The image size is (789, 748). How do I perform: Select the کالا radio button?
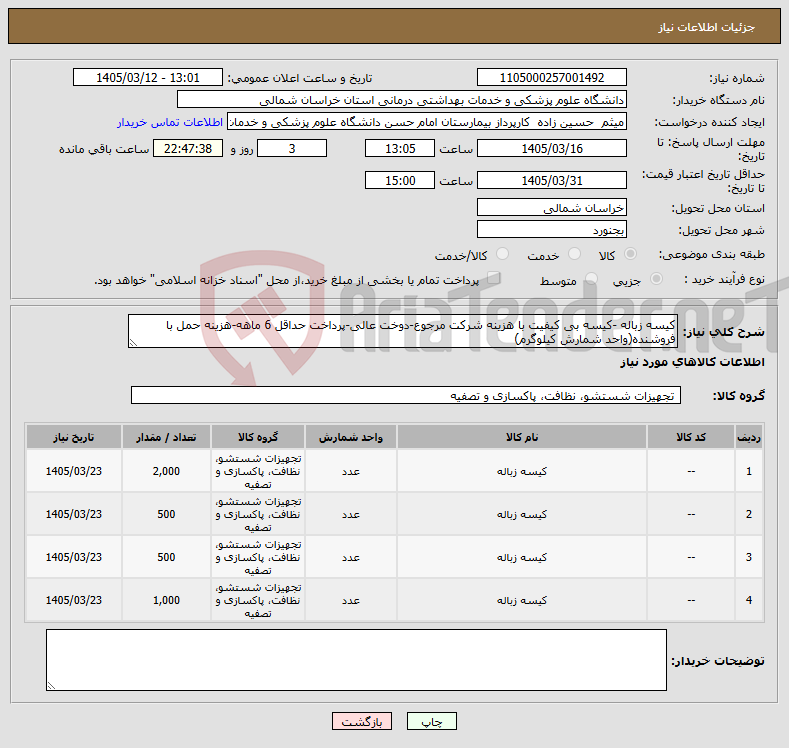[630, 254]
